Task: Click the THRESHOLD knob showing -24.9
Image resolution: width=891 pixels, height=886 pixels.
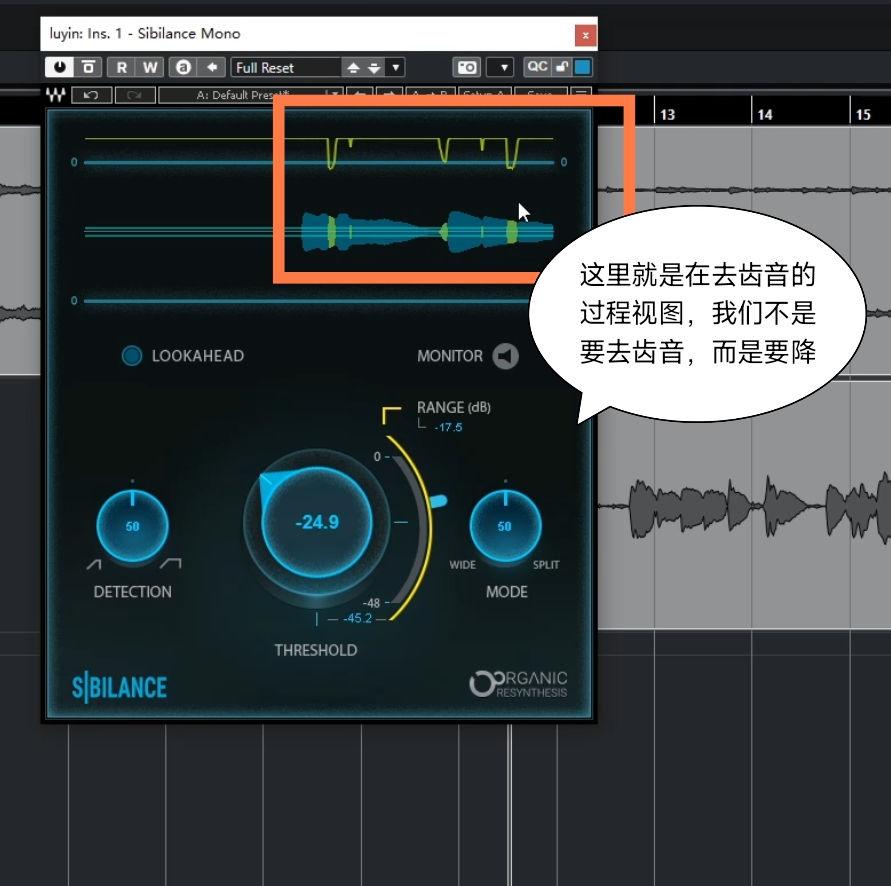Action: (x=317, y=522)
